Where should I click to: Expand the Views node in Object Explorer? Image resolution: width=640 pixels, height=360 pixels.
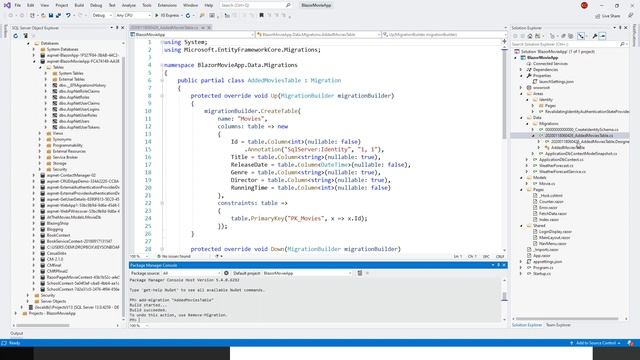pos(40,133)
